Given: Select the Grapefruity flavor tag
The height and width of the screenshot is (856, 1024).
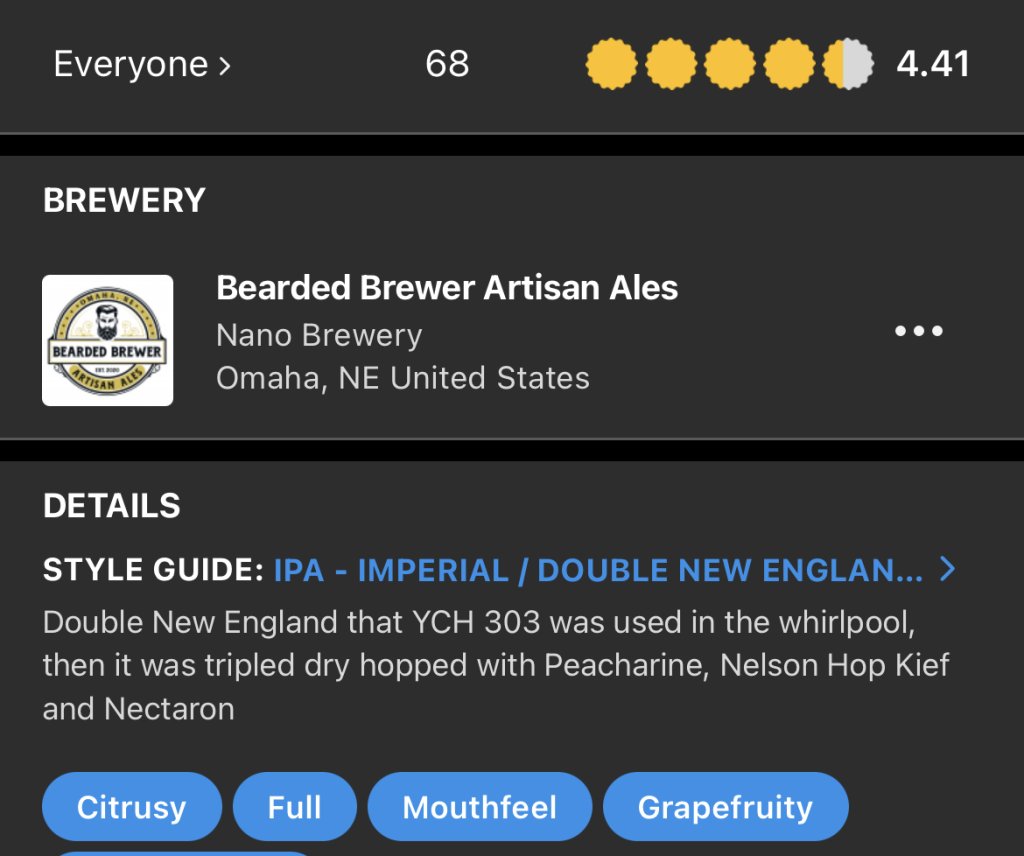Looking at the screenshot, I should click(x=725, y=807).
